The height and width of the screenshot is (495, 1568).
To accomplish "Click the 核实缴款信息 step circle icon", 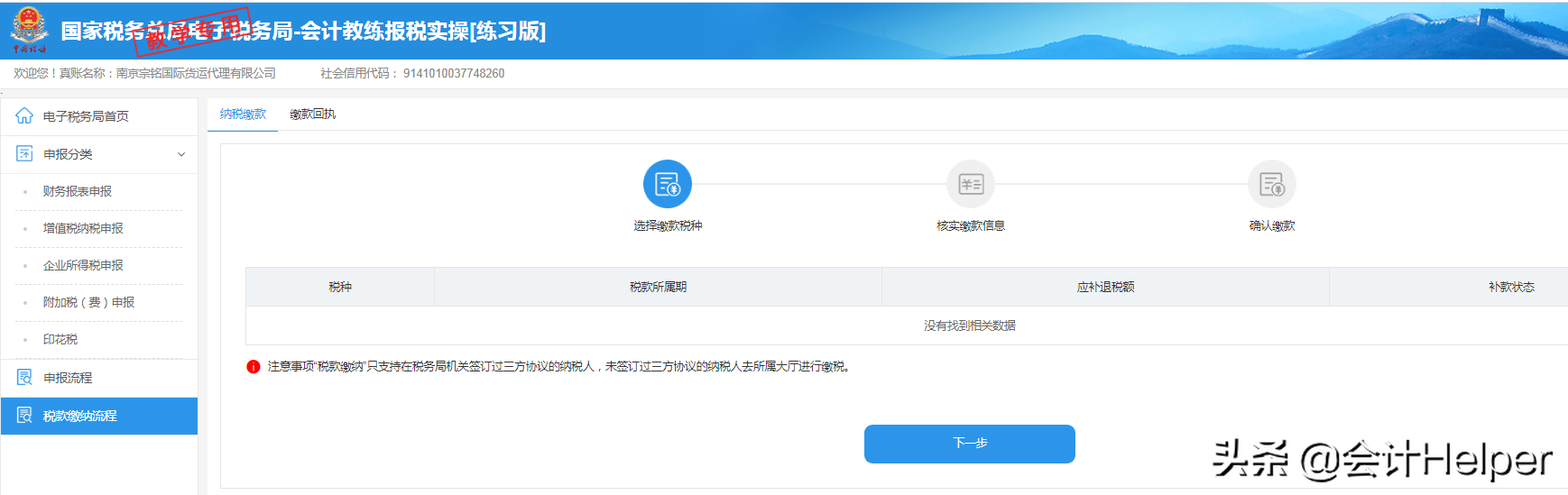I will click(971, 184).
